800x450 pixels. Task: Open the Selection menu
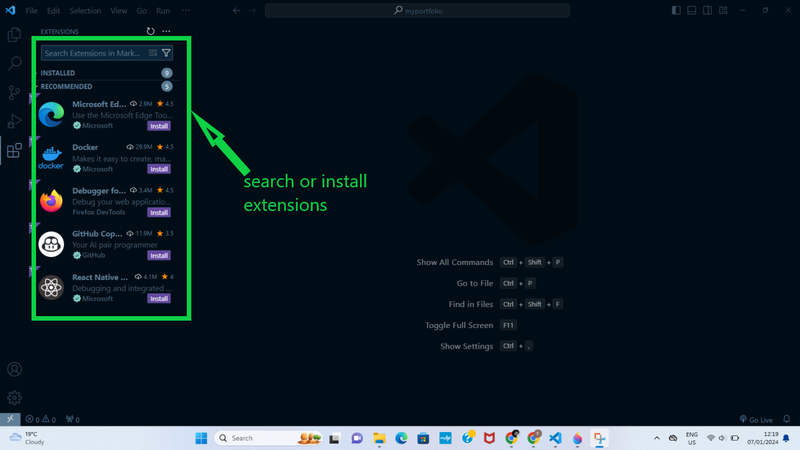click(85, 10)
